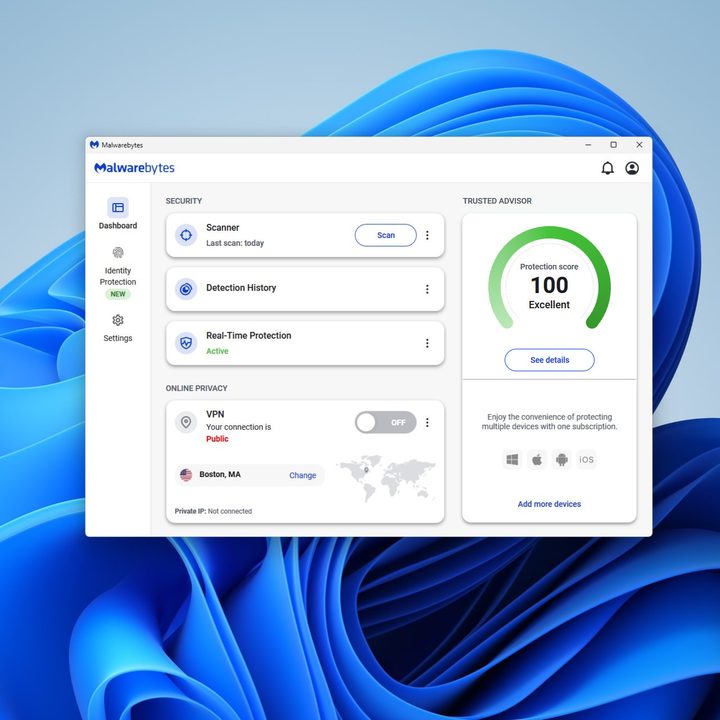Click the Scanner crosshair icon
720x720 pixels.
click(x=186, y=235)
